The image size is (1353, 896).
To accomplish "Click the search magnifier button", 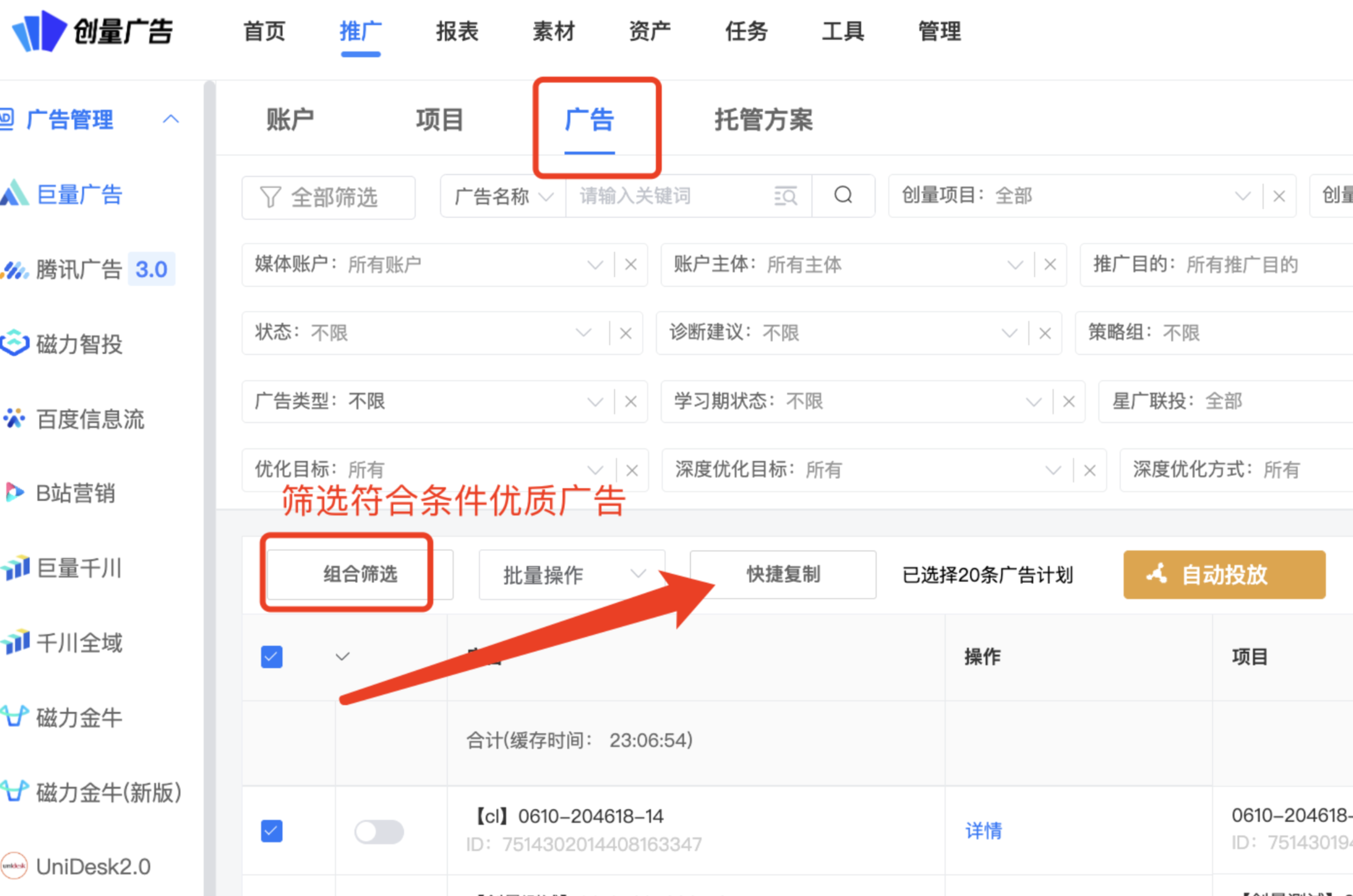I will point(843,196).
